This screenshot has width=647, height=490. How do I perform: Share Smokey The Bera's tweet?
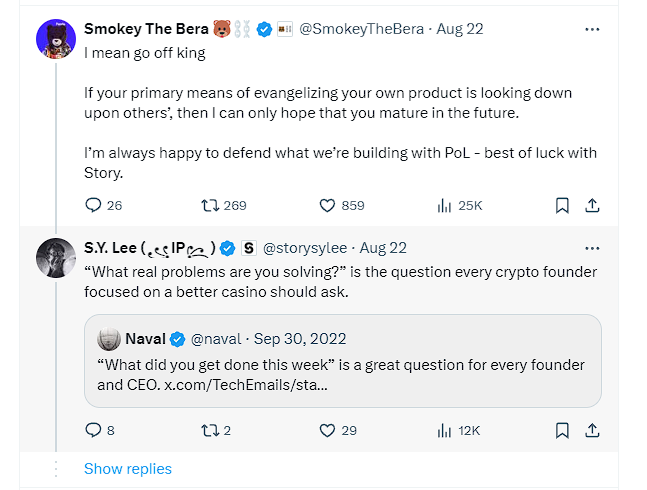click(x=592, y=205)
